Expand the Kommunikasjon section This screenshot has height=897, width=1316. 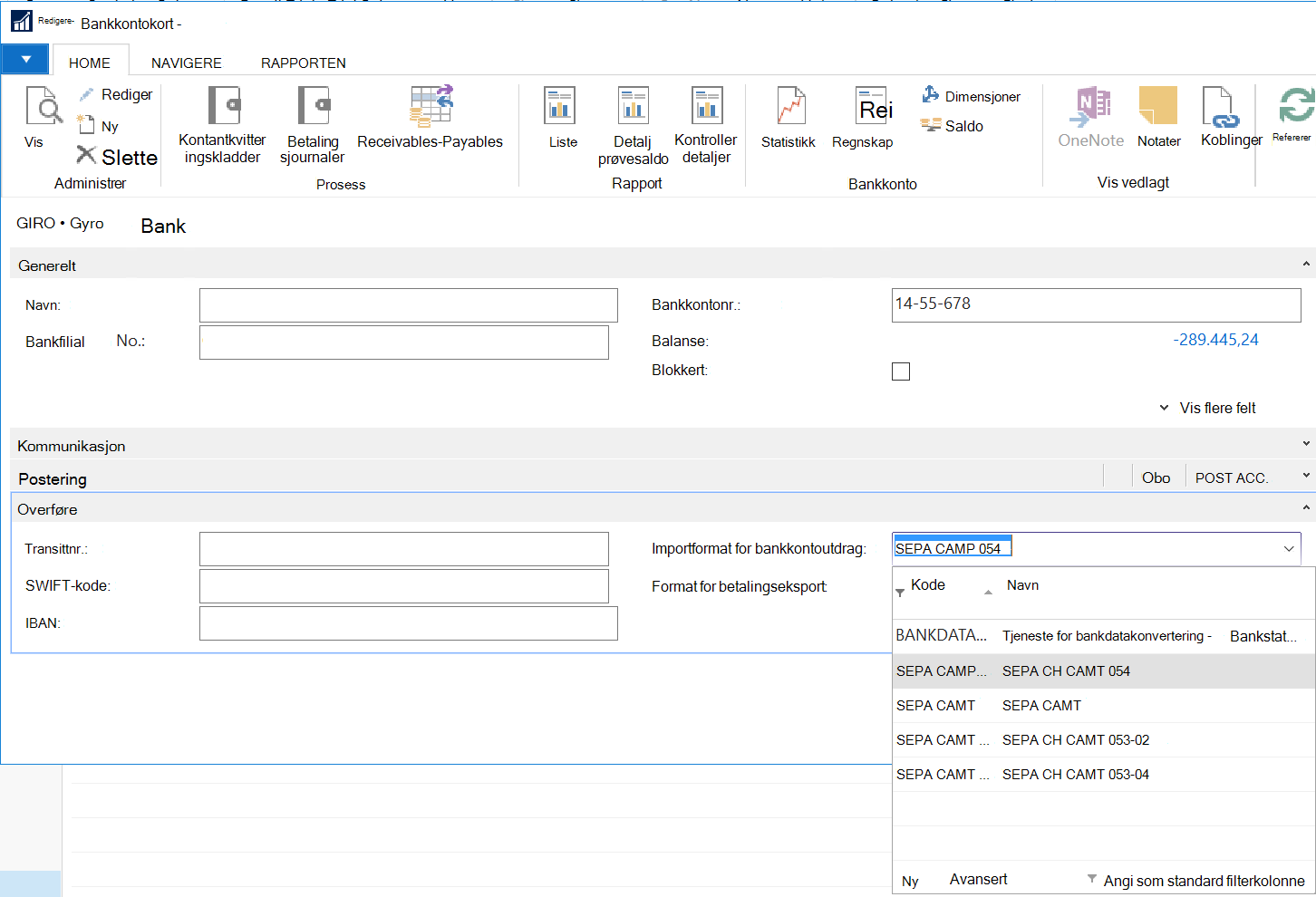(x=1306, y=443)
